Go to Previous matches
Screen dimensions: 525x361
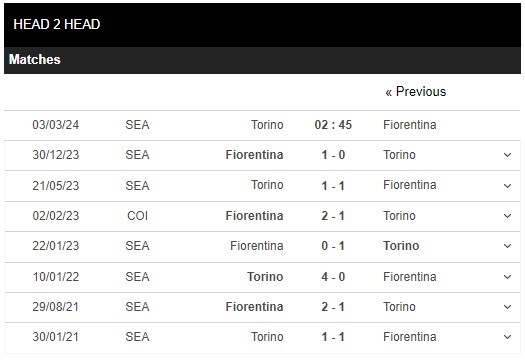tap(416, 91)
